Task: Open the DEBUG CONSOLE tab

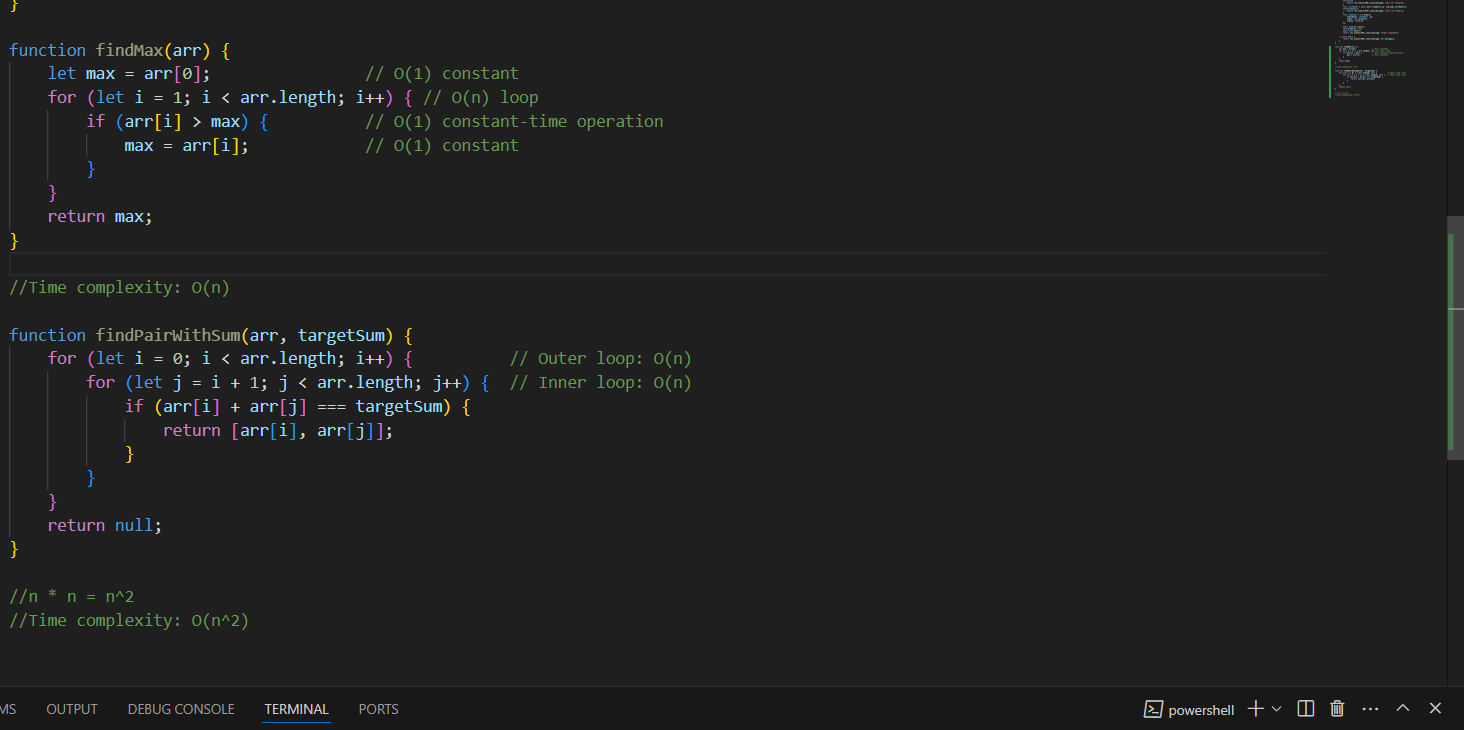Action: point(181,709)
